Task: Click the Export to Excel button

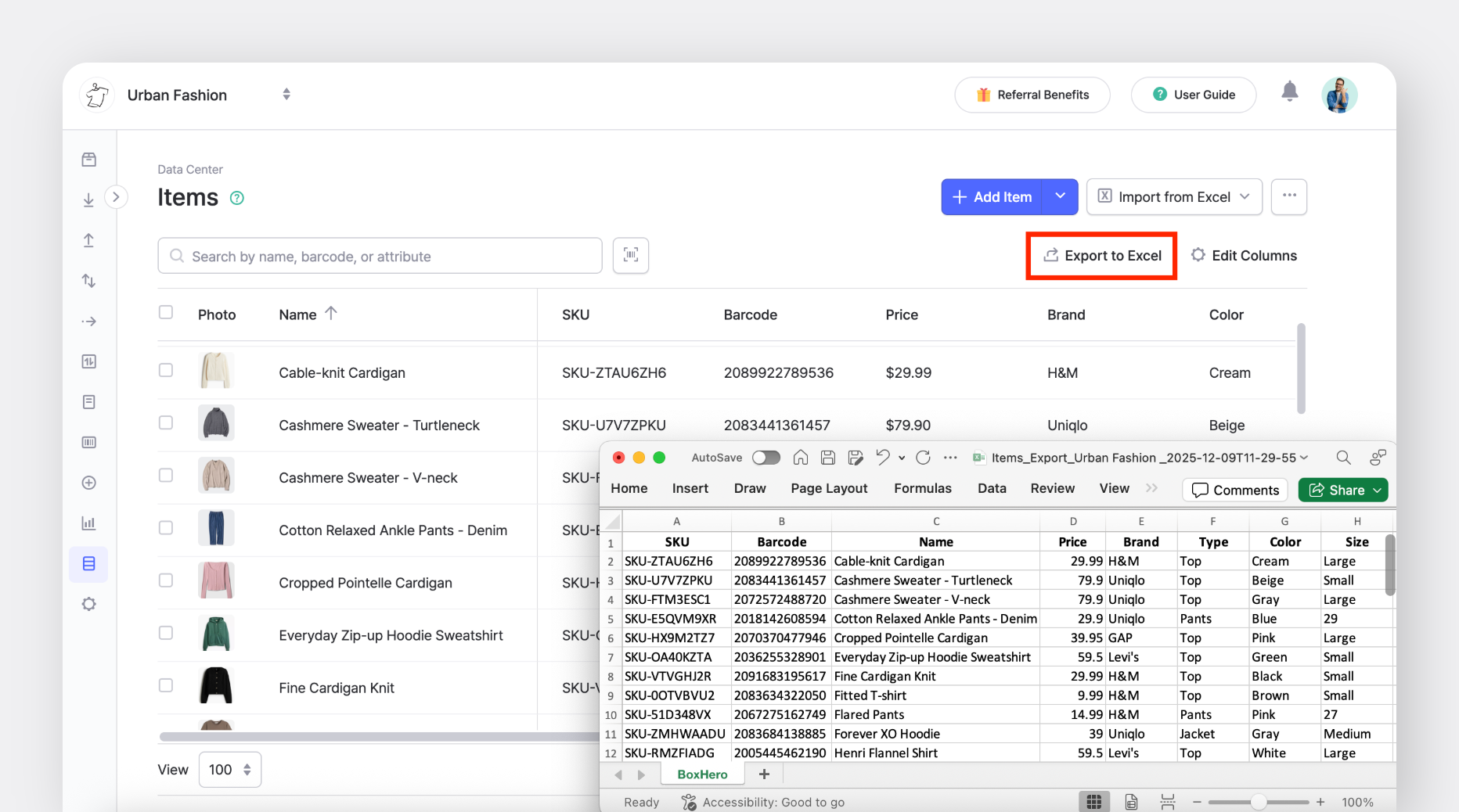Action: (1101, 256)
